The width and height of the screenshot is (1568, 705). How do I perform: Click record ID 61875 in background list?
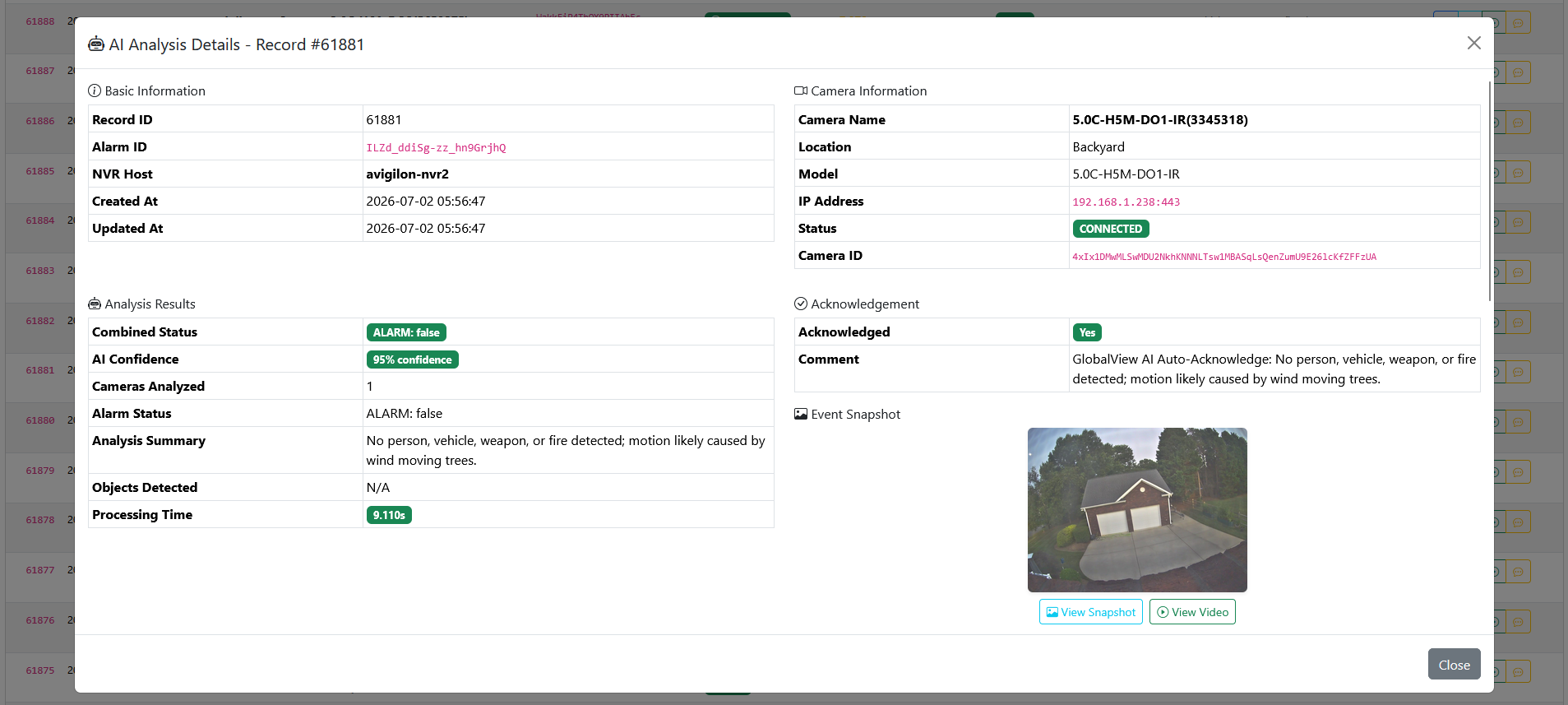click(x=40, y=670)
